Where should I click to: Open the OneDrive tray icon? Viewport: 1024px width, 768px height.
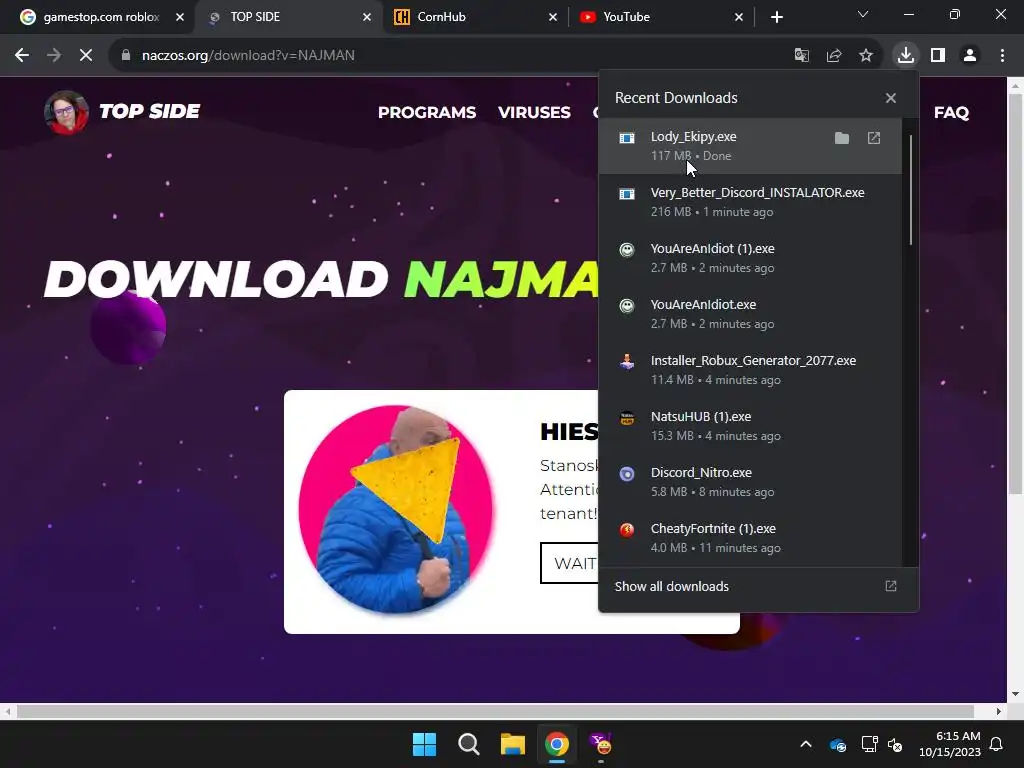click(x=838, y=744)
